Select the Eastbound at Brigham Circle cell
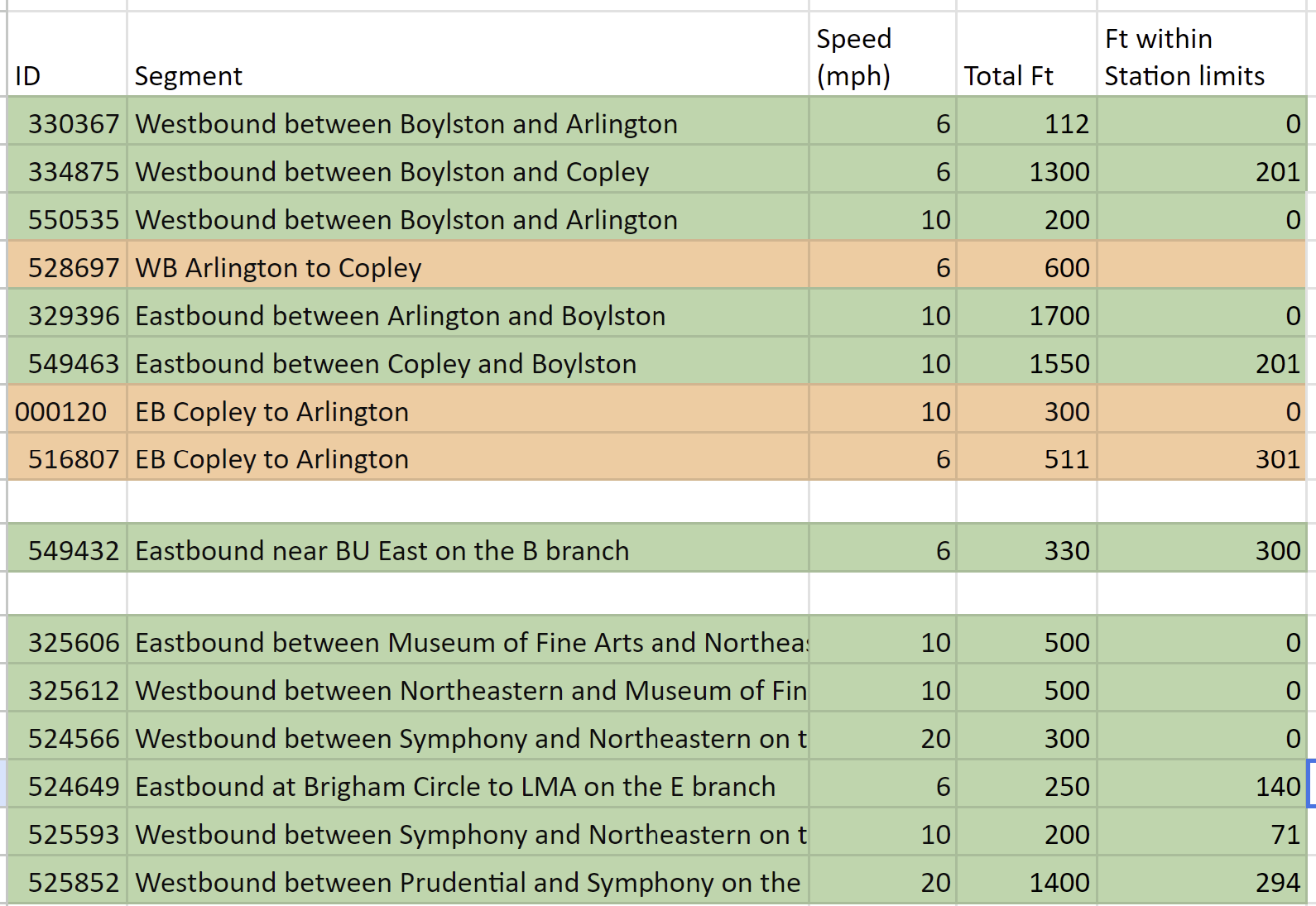 [x=467, y=786]
